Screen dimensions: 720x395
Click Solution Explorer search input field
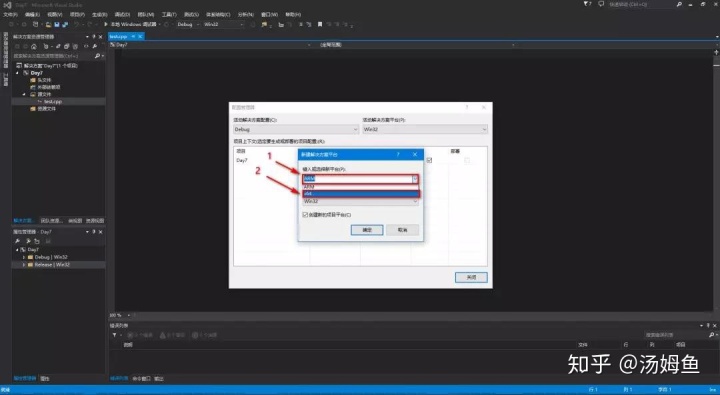(x=53, y=56)
